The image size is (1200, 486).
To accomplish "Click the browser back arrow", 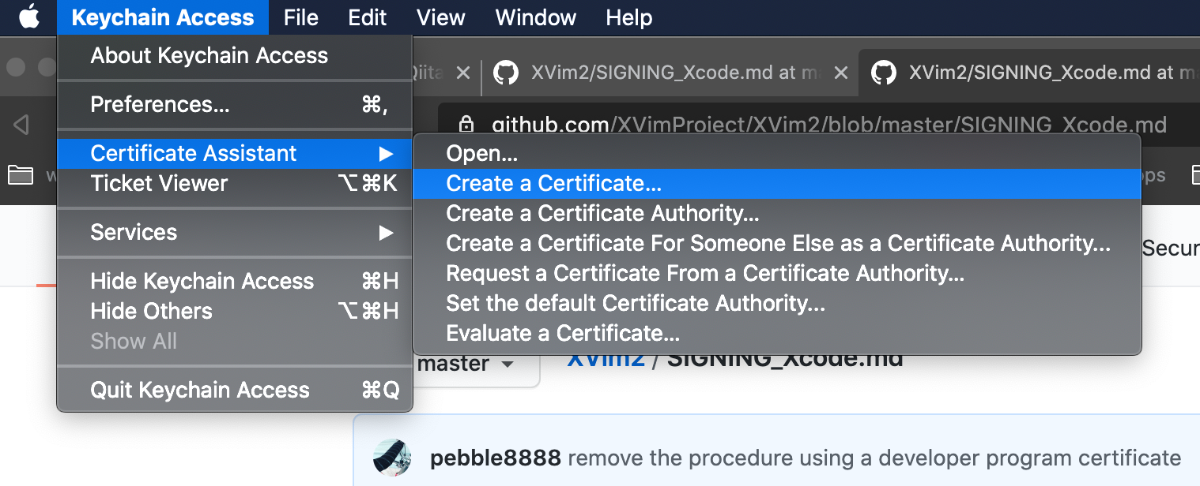I will pos(21,125).
